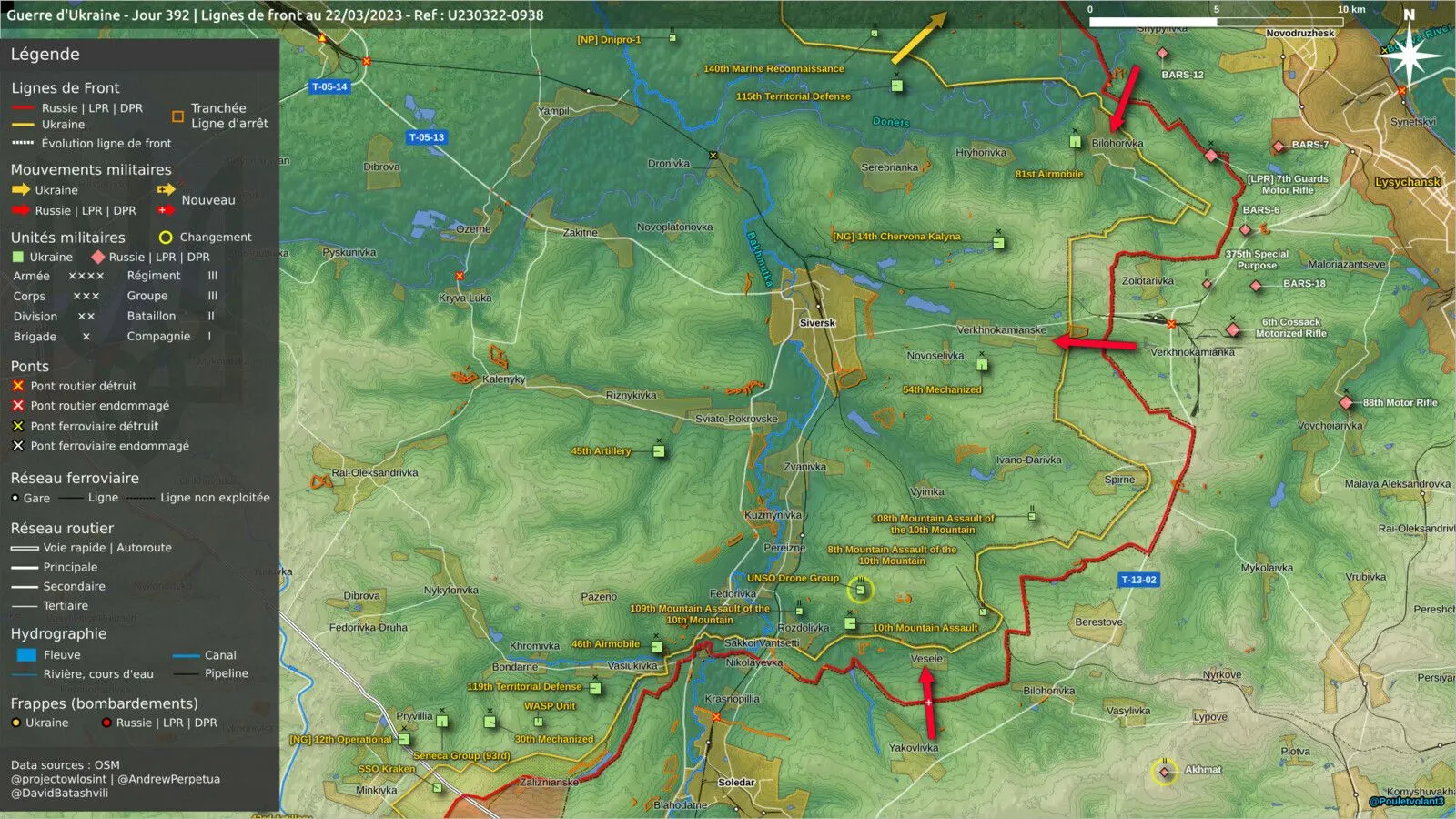Click the Dnipro-1 unit marker
Viewport: 1456px width, 819px height.
point(672,37)
